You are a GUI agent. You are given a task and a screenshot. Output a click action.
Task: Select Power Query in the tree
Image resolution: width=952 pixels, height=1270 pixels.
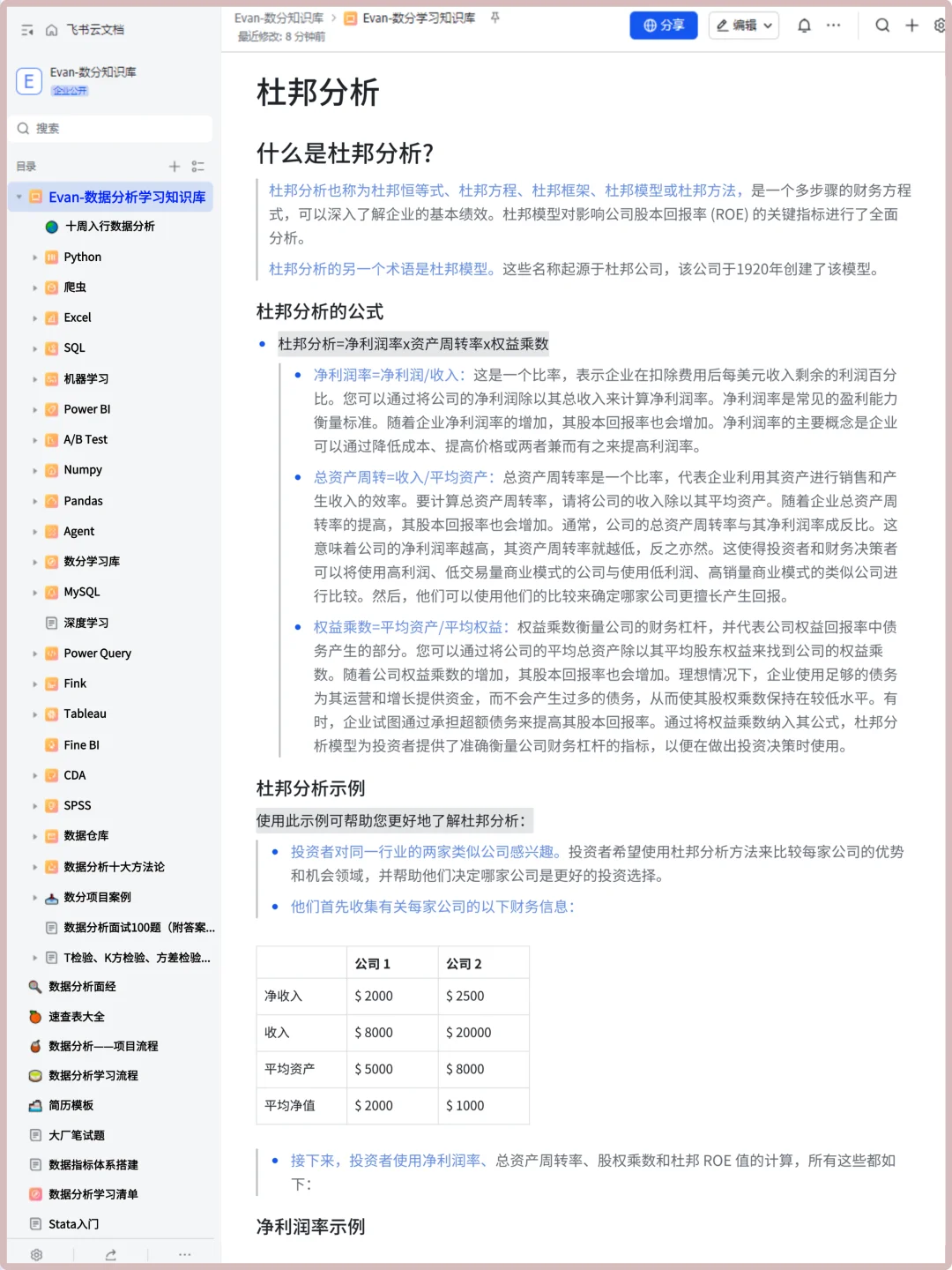[x=97, y=654]
